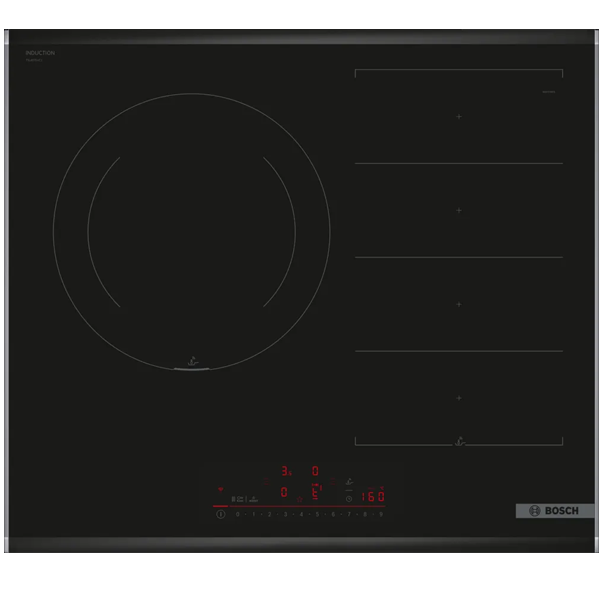Tap the timer readout showing 160

pos(373,496)
